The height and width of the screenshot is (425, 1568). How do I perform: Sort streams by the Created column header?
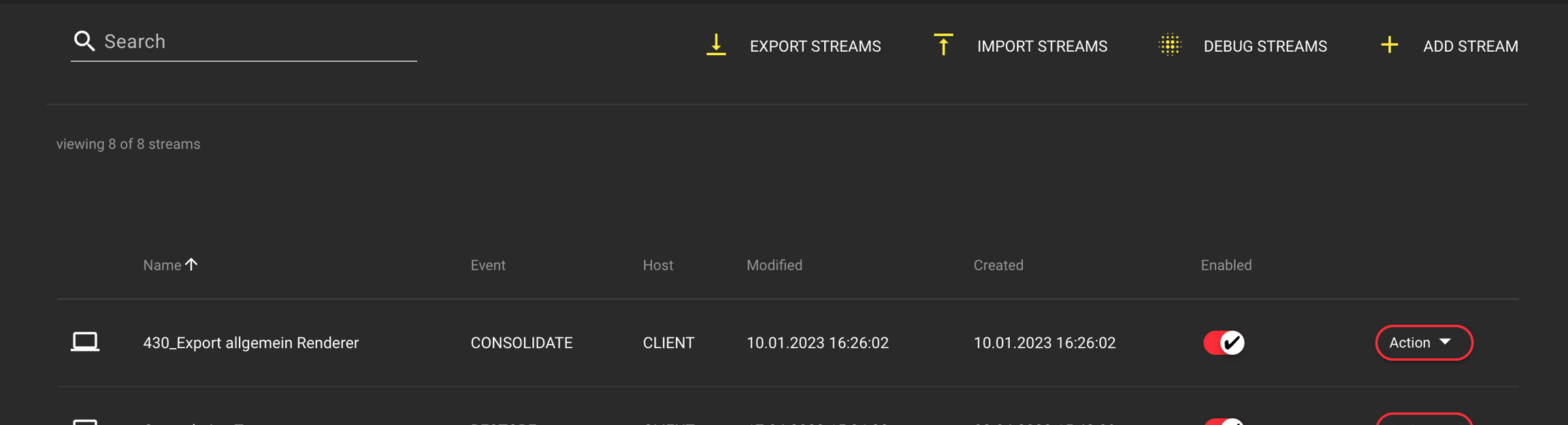point(998,265)
